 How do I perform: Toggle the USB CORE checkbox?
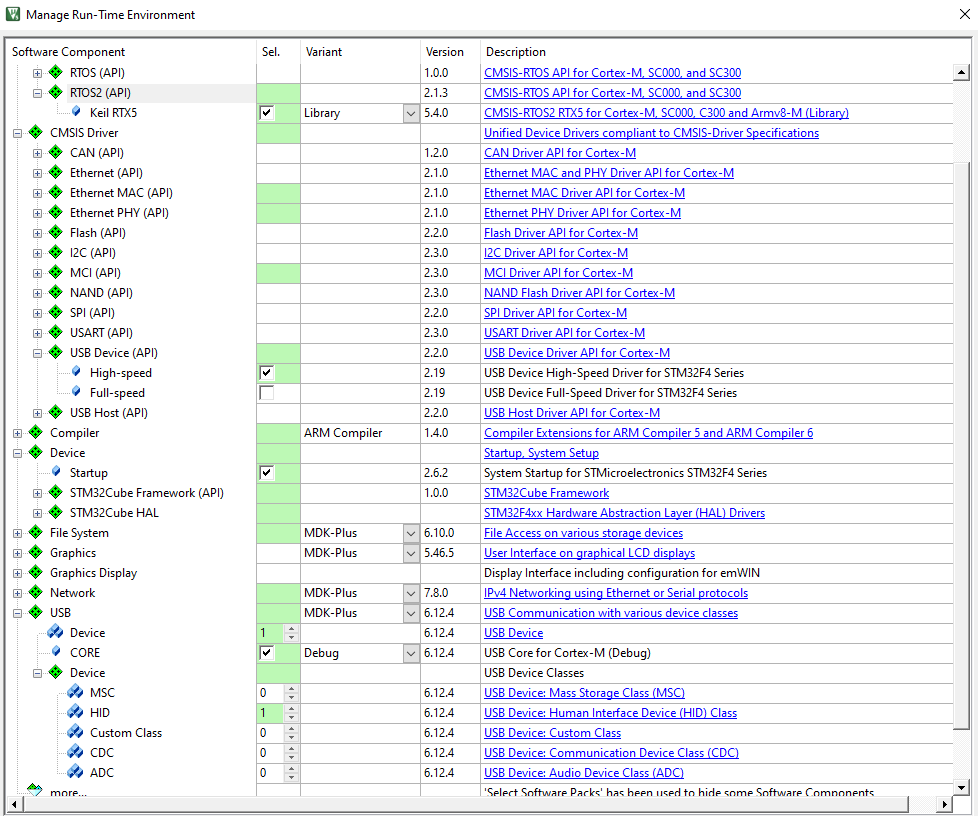click(x=266, y=653)
